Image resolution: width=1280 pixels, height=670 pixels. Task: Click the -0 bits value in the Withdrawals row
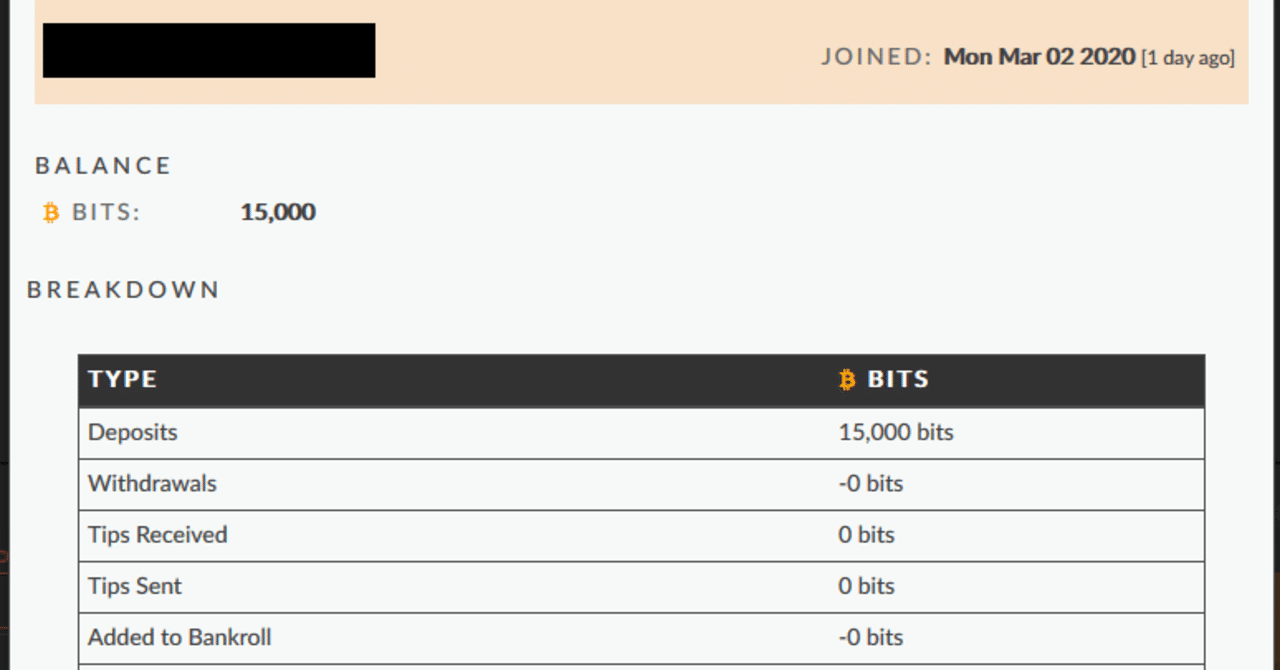870,484
